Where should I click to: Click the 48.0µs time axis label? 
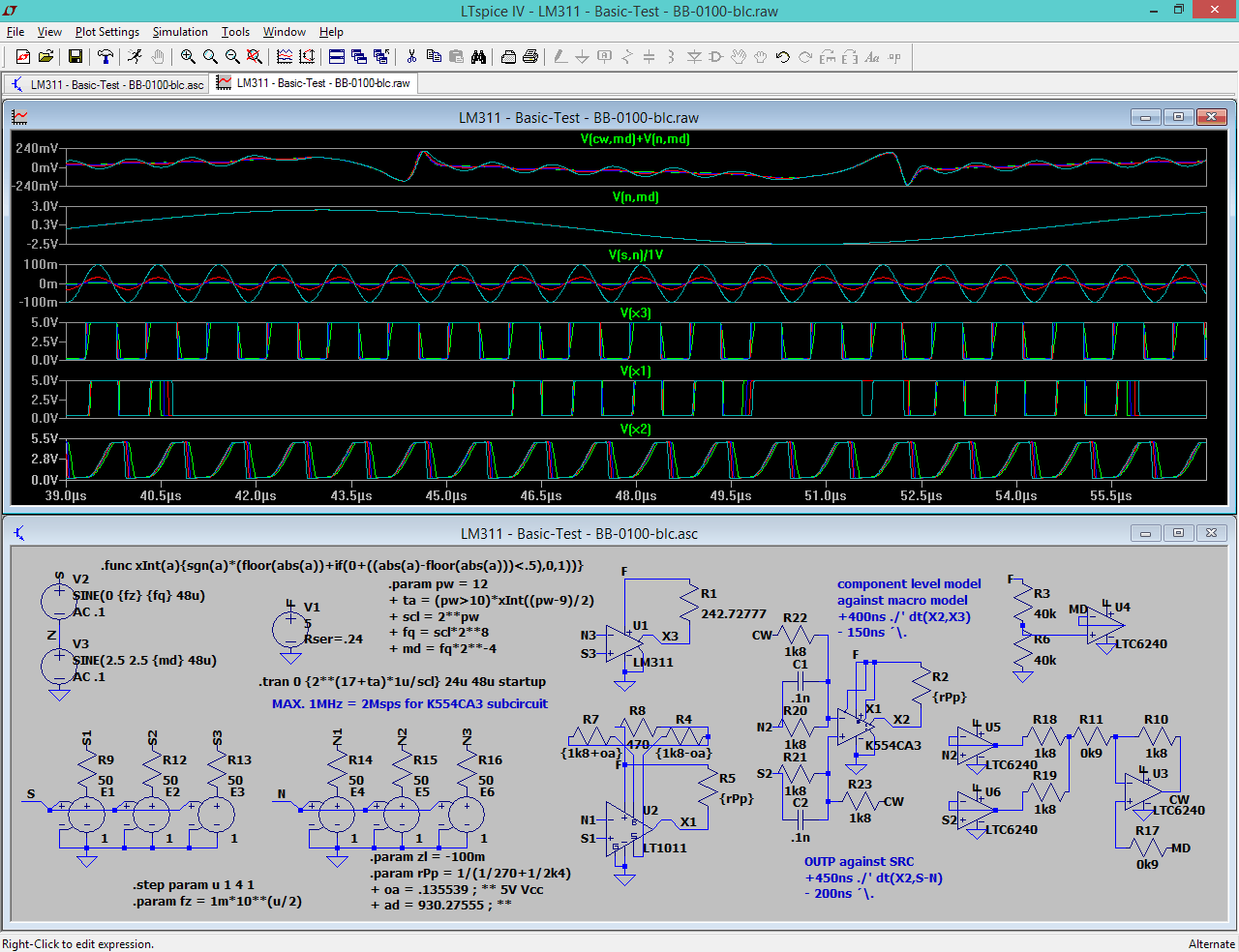tap(636, 495)
